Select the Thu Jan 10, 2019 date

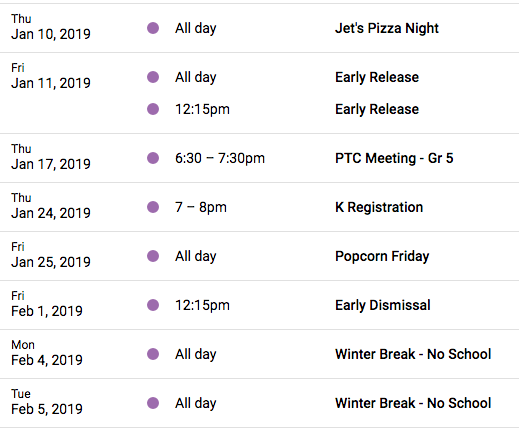click(x=51, y=27)
